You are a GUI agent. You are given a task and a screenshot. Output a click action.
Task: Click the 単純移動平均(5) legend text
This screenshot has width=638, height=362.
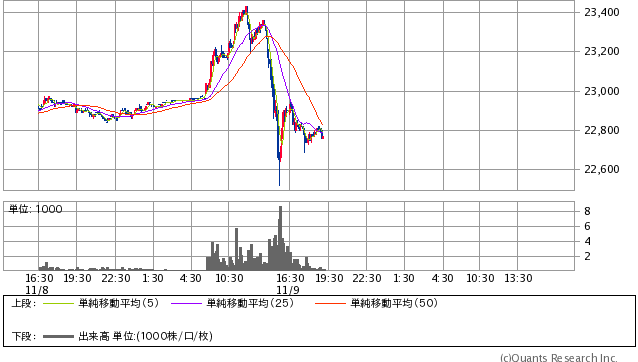click(x=118, y=303)
